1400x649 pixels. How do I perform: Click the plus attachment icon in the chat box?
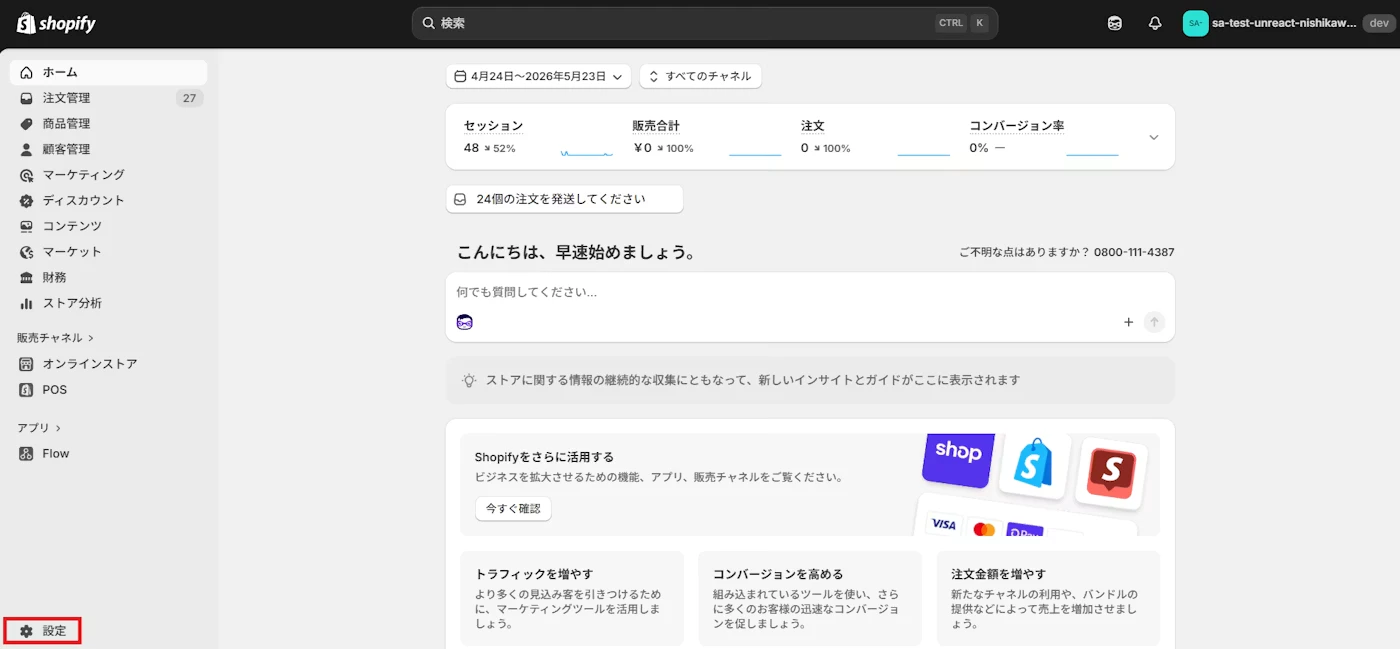point(1129,322)
